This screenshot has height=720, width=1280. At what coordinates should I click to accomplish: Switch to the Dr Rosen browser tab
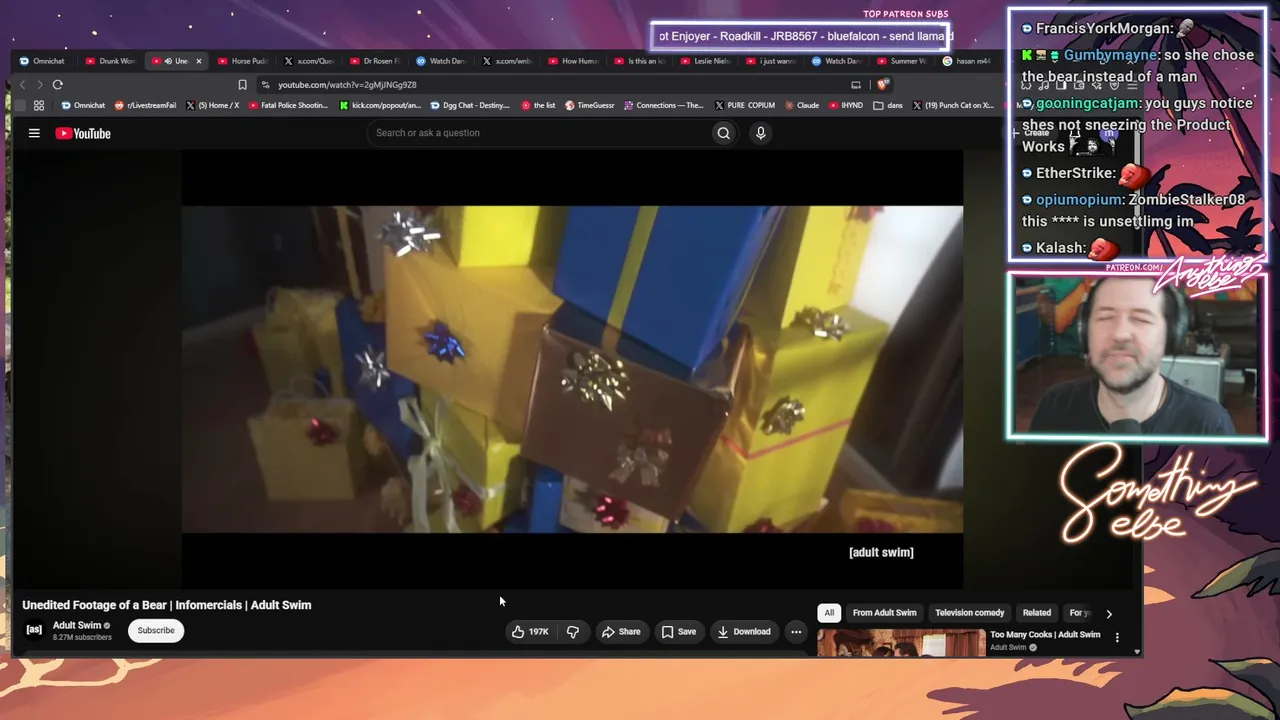pyautogui.click(x=375, y=61)
